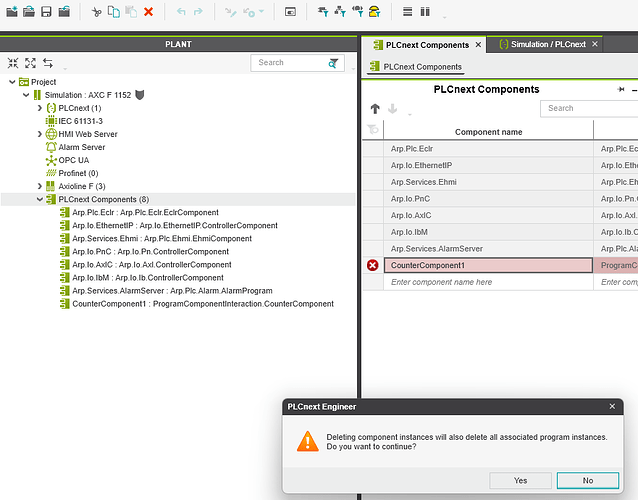Move component up with up arrow

(375, 109)
